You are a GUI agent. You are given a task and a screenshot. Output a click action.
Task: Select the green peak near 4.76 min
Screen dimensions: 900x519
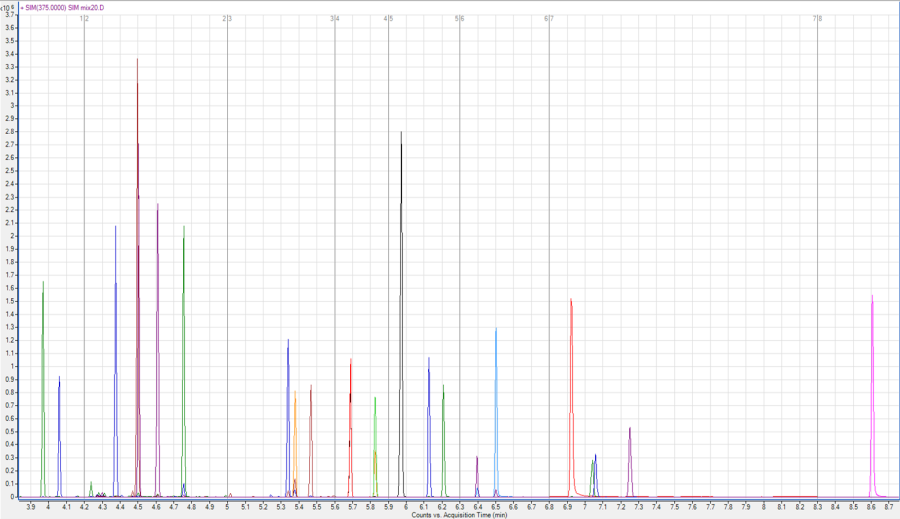point(184,361)
